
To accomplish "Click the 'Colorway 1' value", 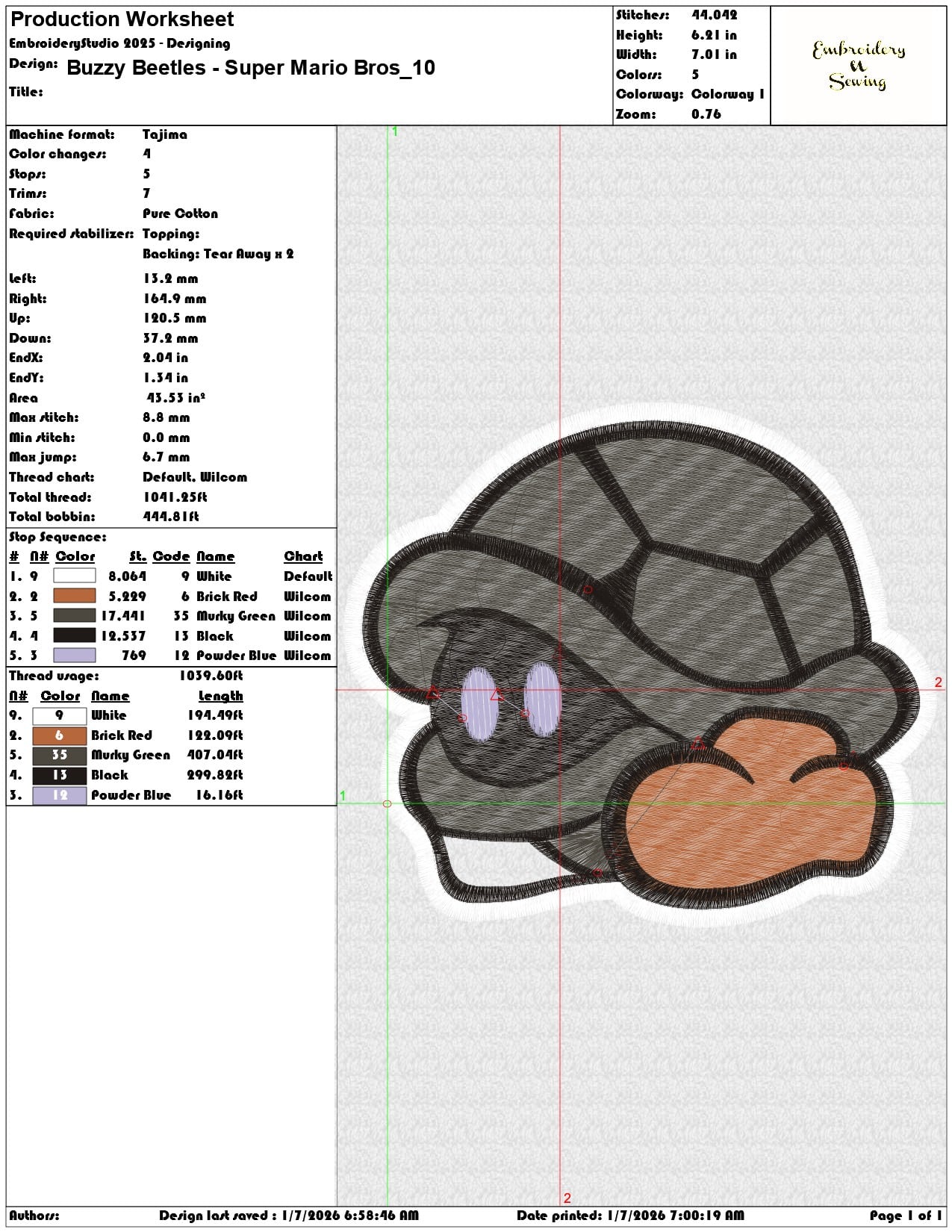I will [728, 94].
